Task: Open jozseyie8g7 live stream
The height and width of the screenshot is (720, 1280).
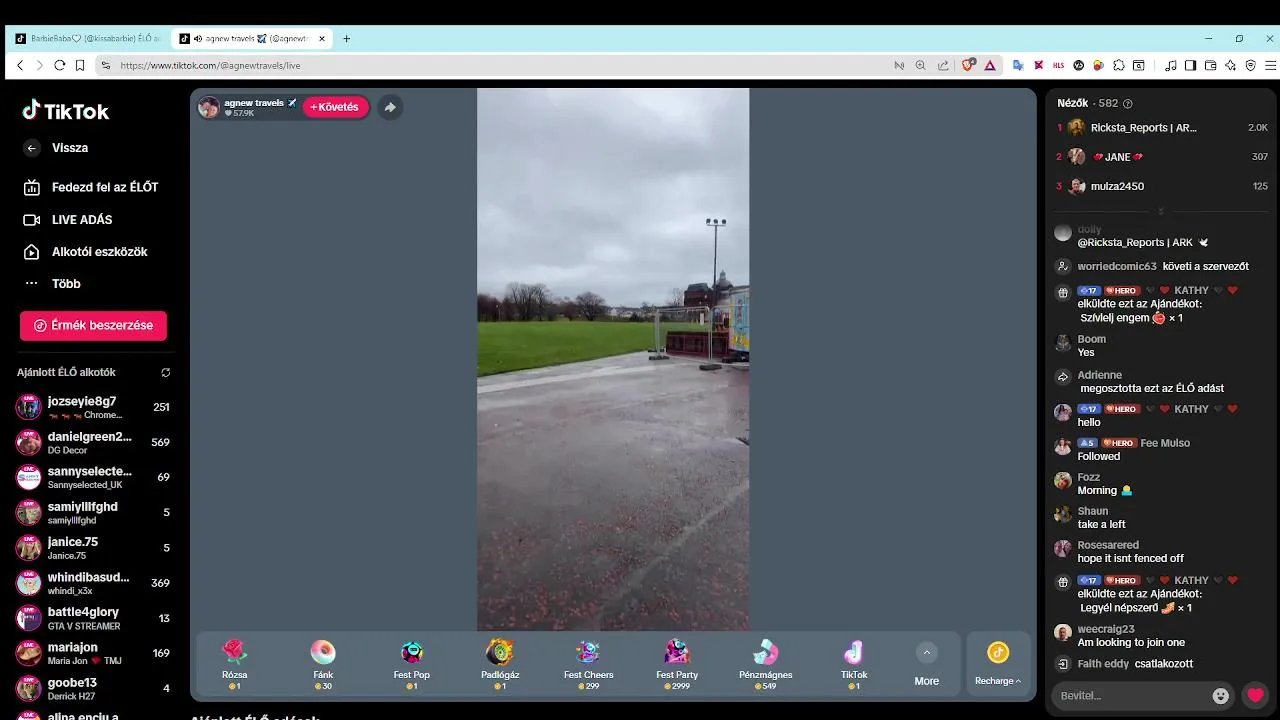Action: point(96,407)
